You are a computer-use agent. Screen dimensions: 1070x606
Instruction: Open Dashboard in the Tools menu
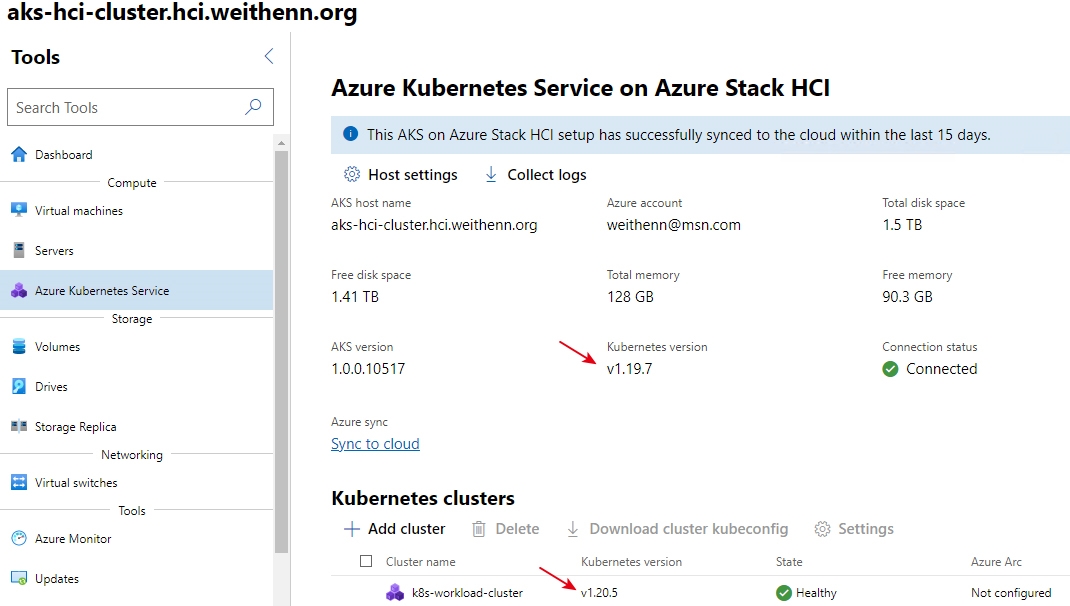[x=136, y=155]
